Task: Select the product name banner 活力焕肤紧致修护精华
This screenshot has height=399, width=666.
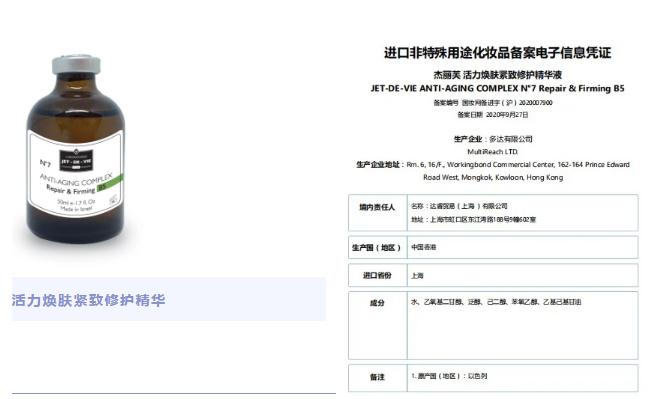Action: 88,300
